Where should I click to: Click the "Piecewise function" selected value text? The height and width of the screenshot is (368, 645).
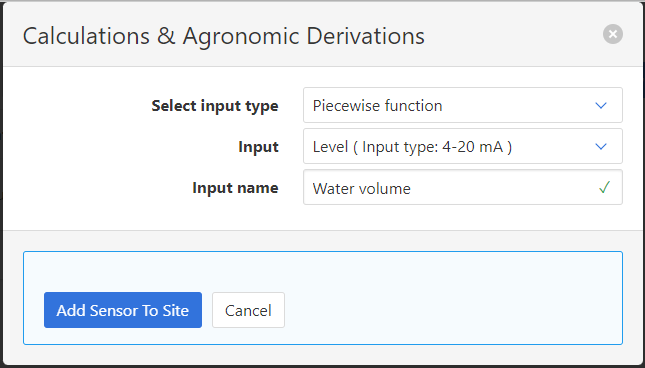[377, 106]
